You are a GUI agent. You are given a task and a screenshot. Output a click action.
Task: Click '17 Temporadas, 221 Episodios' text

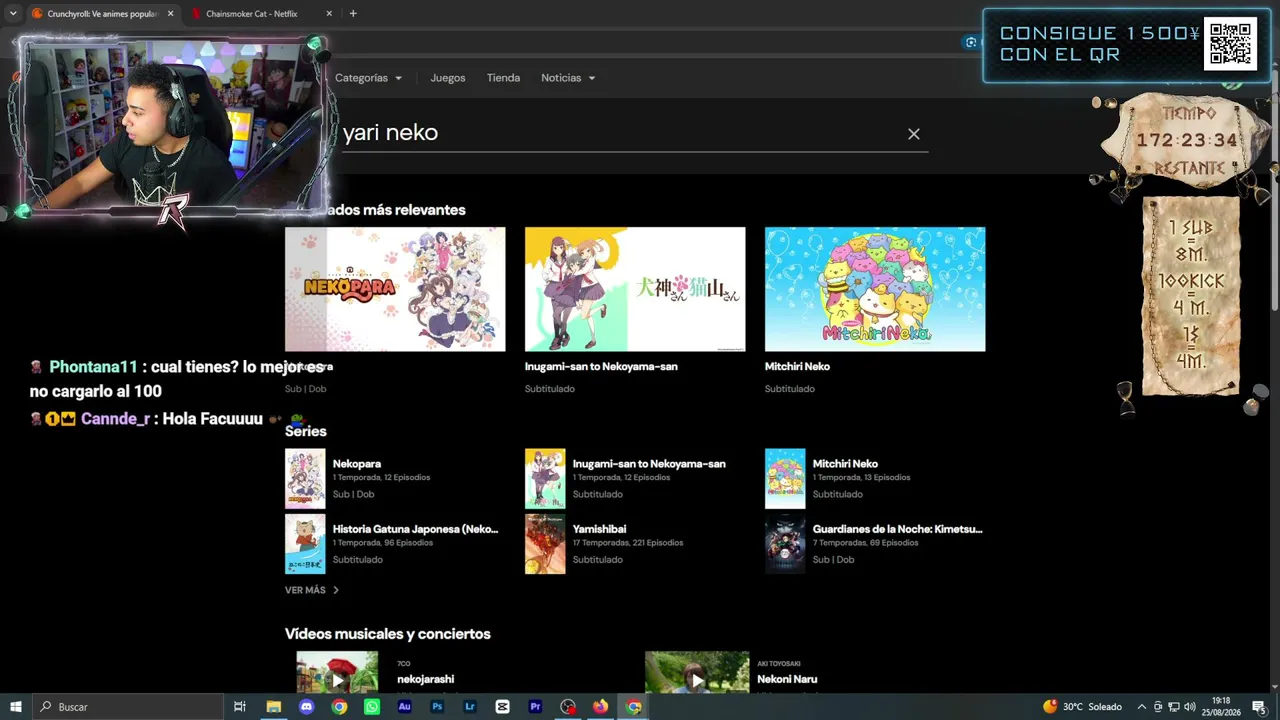[x=628, y=543]
